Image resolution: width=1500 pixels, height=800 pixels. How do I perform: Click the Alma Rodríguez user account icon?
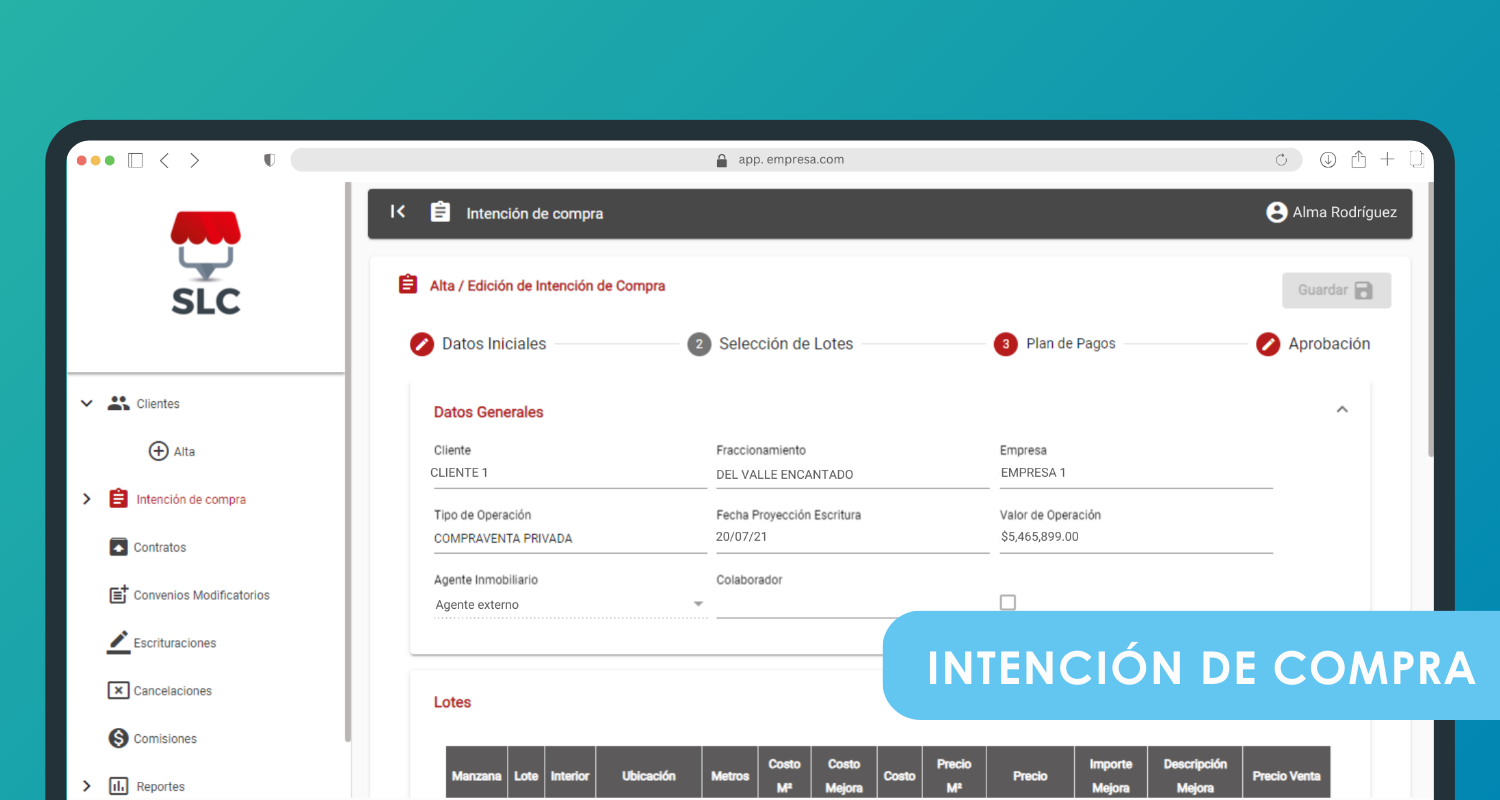click(1276, 212)
